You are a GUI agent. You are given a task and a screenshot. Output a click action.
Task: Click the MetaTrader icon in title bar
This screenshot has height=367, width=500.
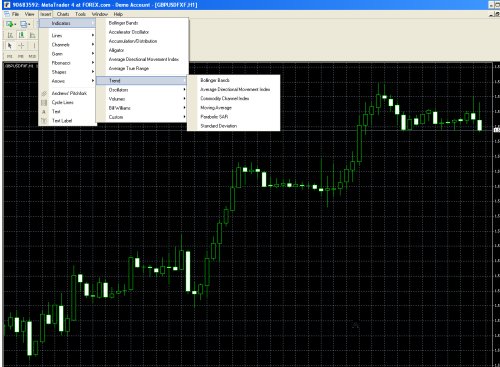point(6,5)
